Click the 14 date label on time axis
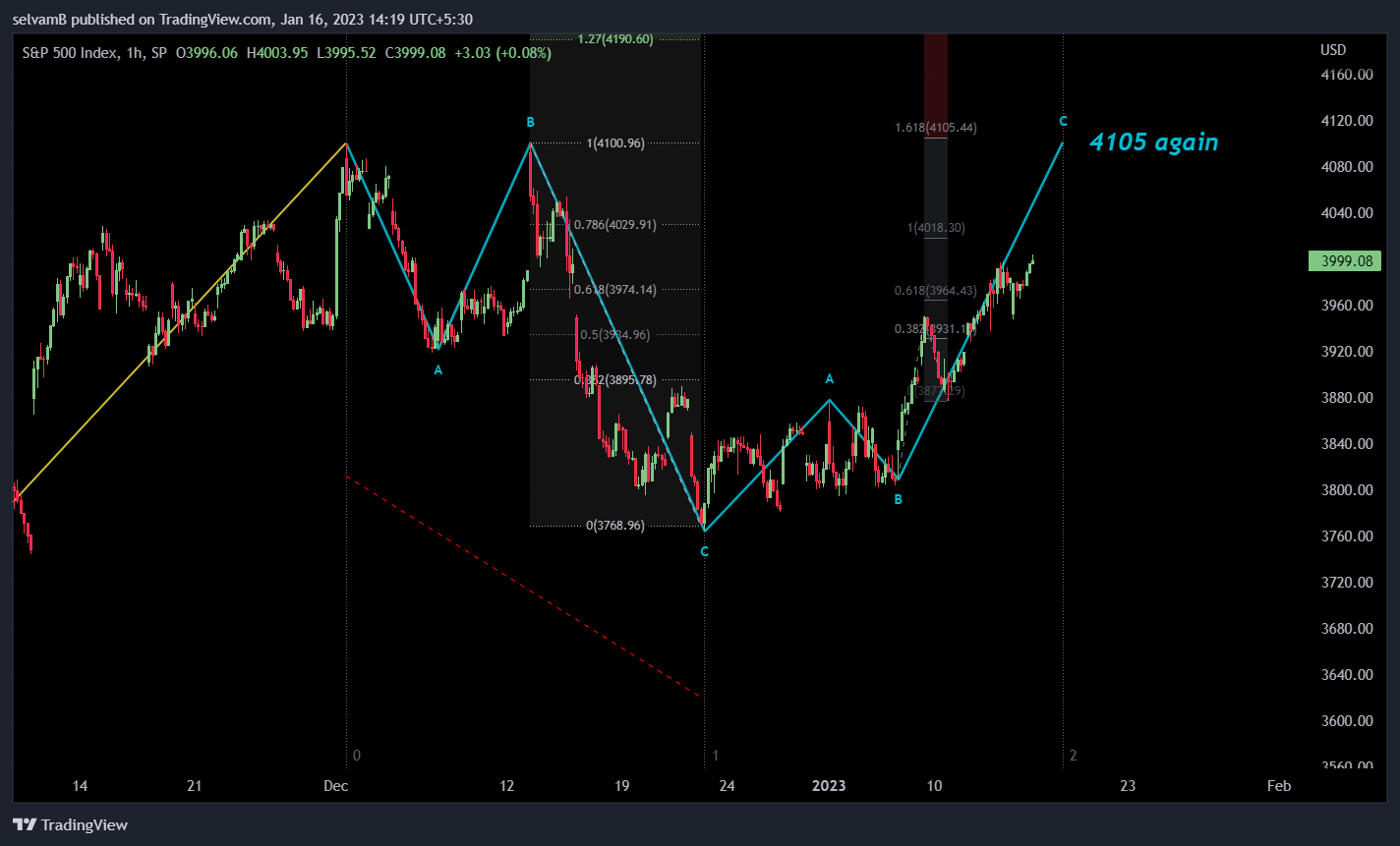 (81, 786)
